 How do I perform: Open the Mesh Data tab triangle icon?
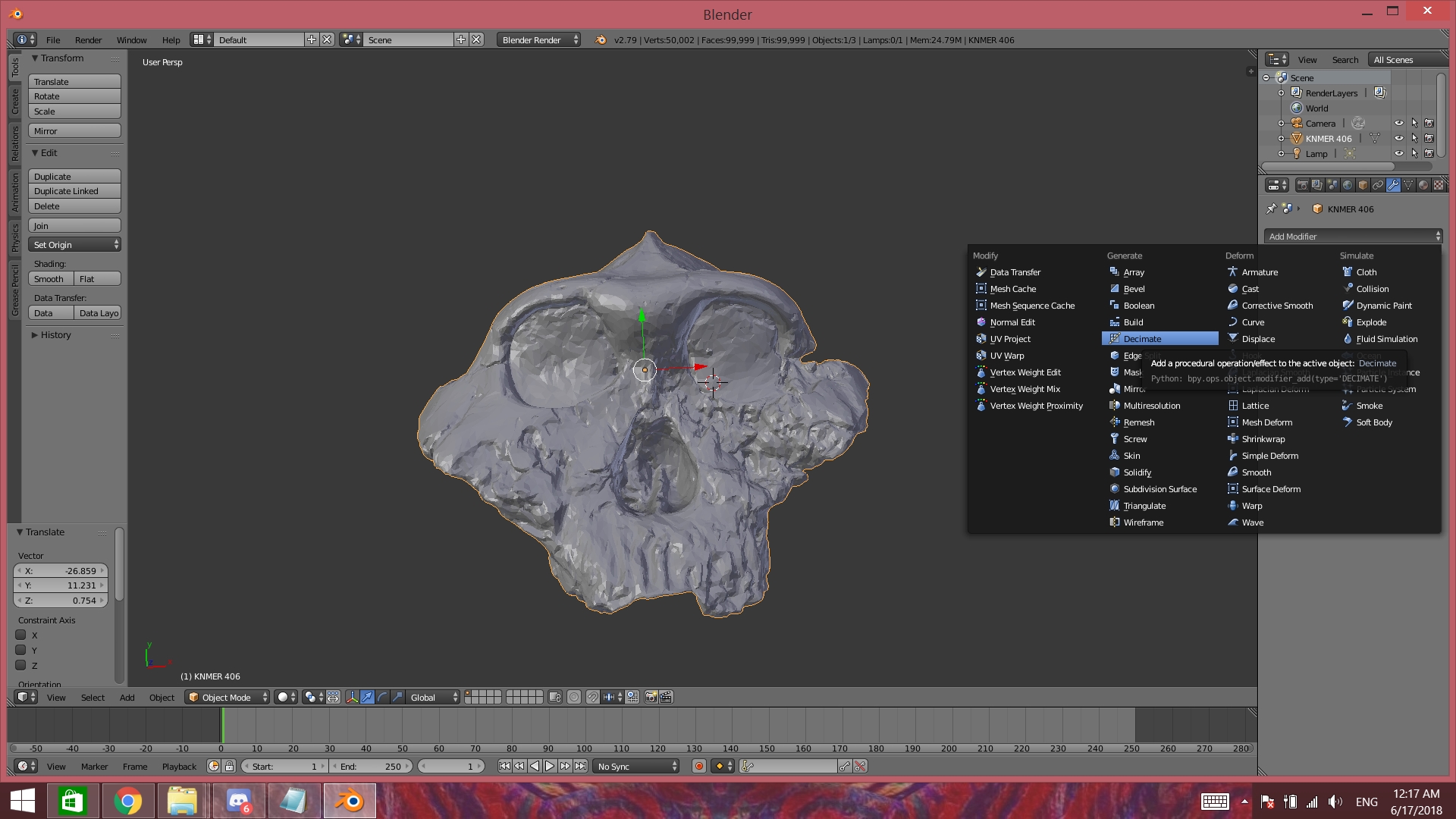point(1408,186)
